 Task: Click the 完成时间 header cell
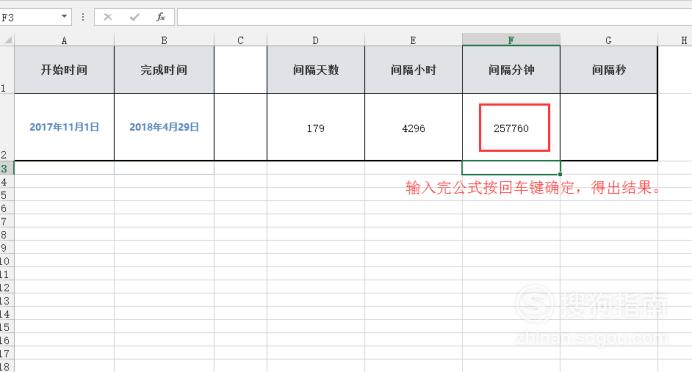pos(164,70)
